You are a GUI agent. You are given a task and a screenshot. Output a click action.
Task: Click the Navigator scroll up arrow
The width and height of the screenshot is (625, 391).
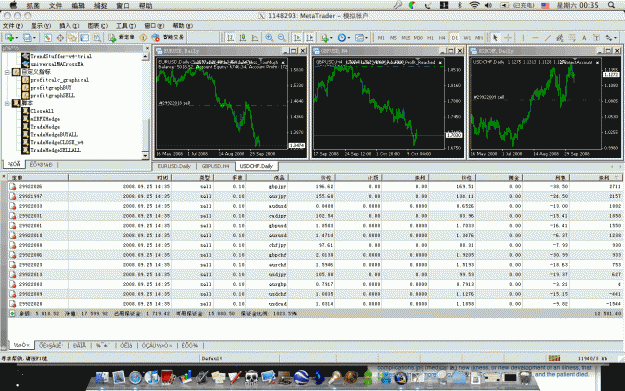tap(145, 57)
